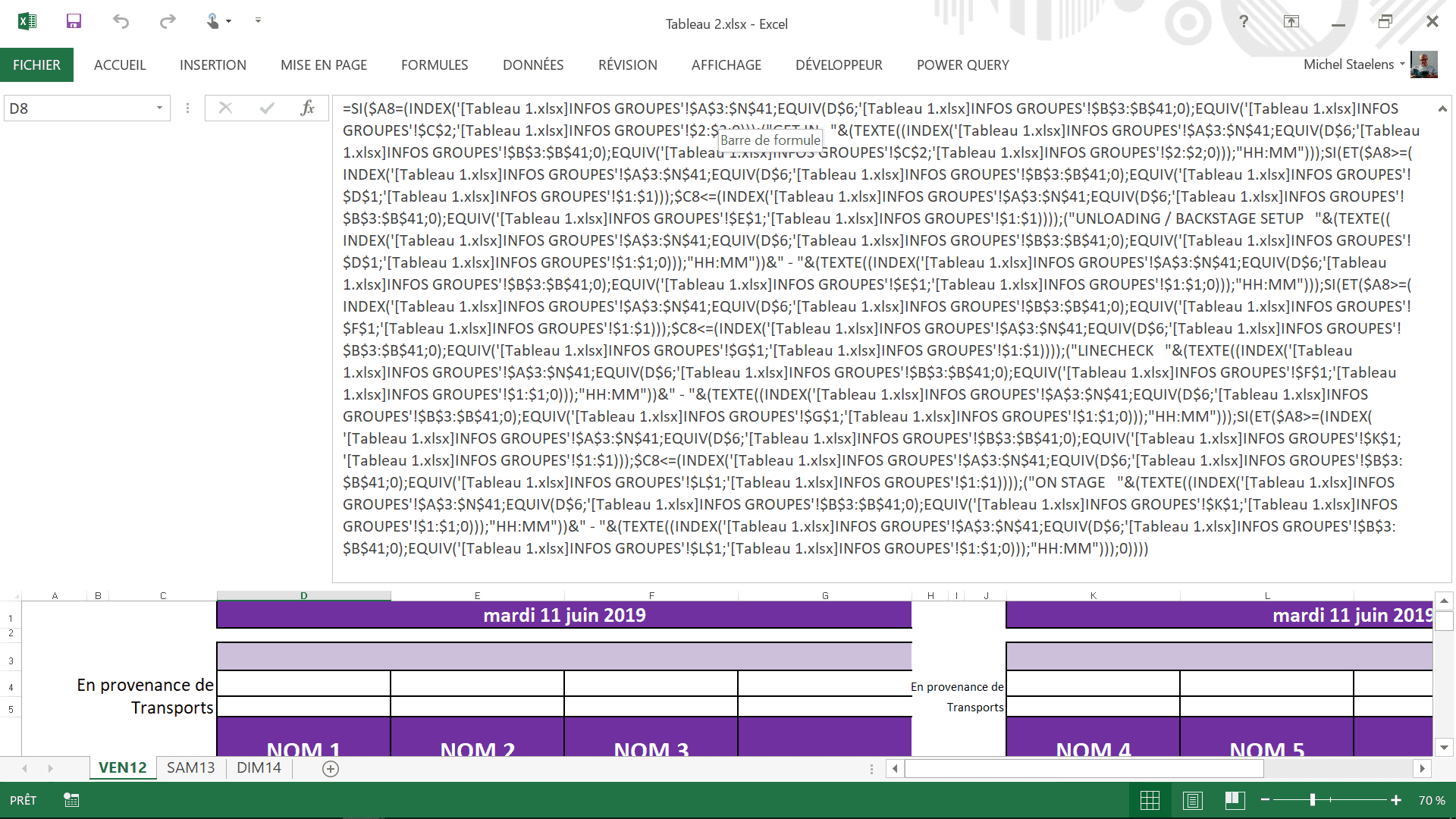Open the Name Box dropdown arrow
The image size is (1456, 819).
pyautogui.click(x=159, y=108)
